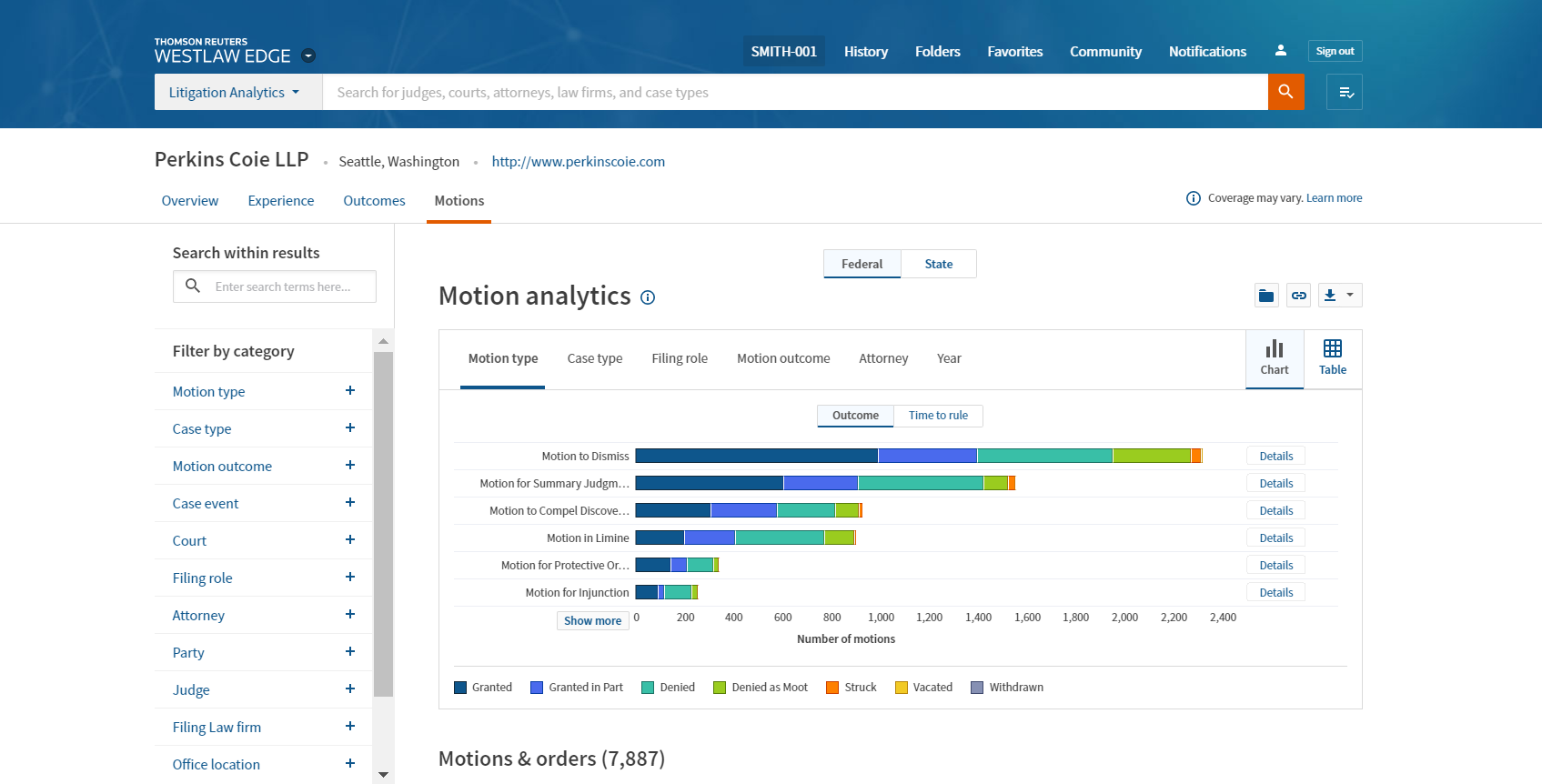Screen dimensions: 1542x784
Task: Click the copy link icon
Action: pos(1298,296)
